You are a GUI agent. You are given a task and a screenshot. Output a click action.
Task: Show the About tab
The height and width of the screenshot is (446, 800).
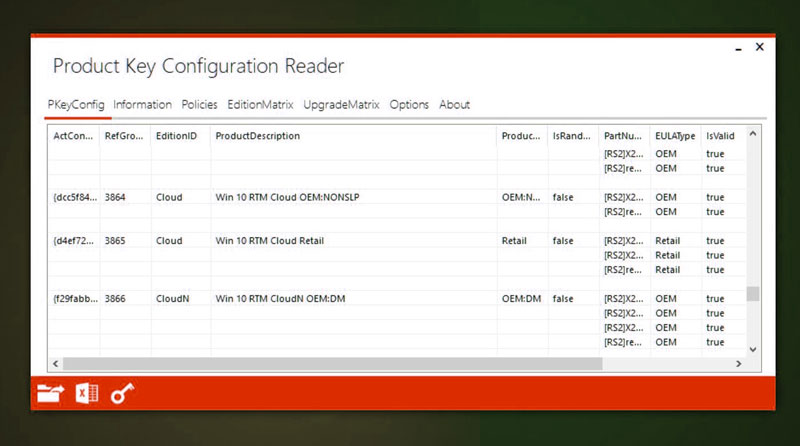tap(454, 105)
